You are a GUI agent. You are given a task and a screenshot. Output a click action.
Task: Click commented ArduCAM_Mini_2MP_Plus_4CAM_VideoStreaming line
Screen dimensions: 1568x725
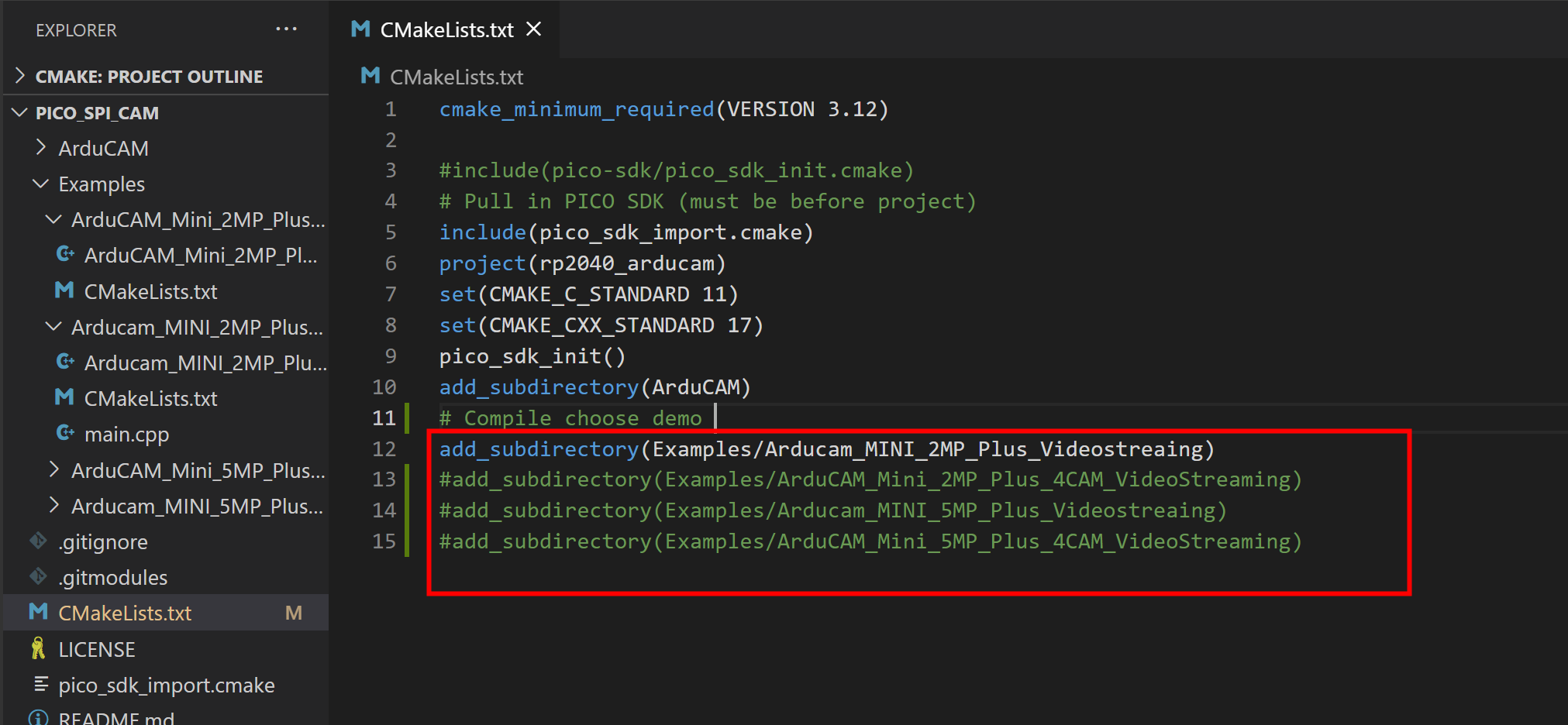870,479
